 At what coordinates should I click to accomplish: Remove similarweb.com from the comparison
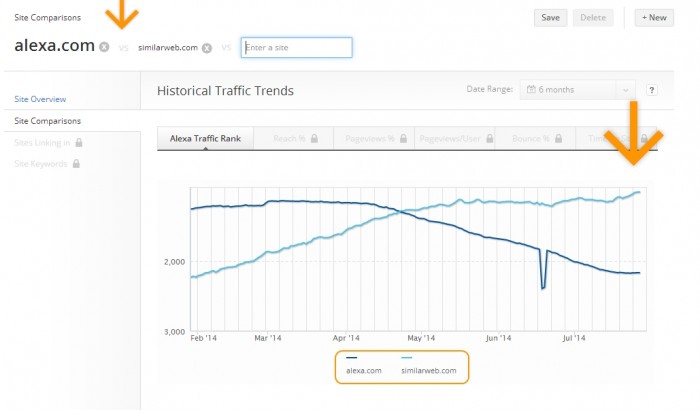click(207, 47)
